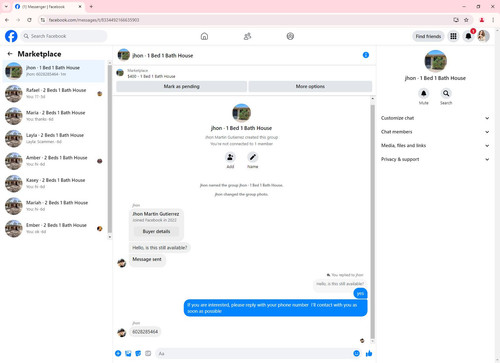Open a new browser tab
The image size is (500, 363).
click(91, 6)
